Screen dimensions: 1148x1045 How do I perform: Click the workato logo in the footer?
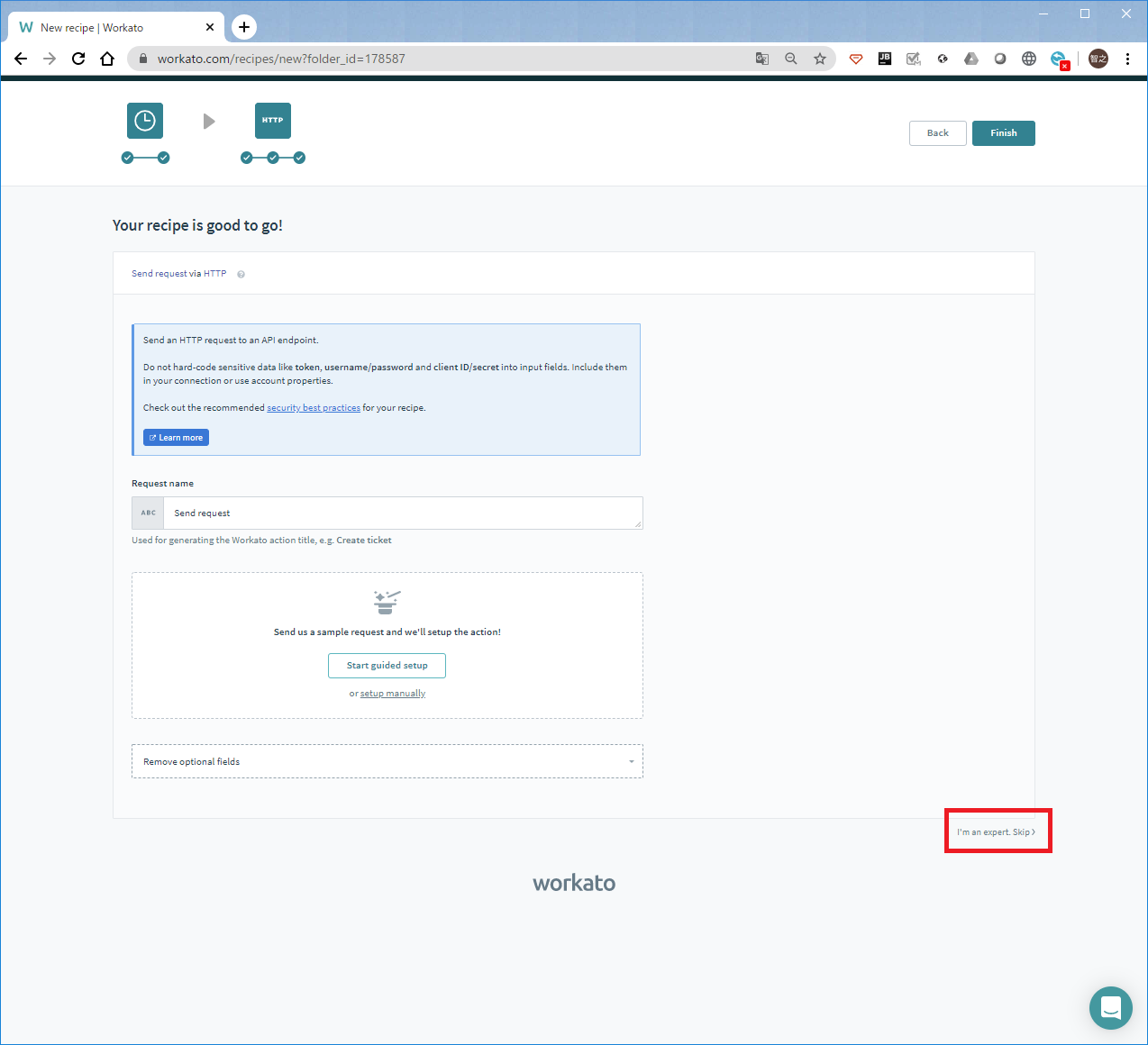coord(574,883)
